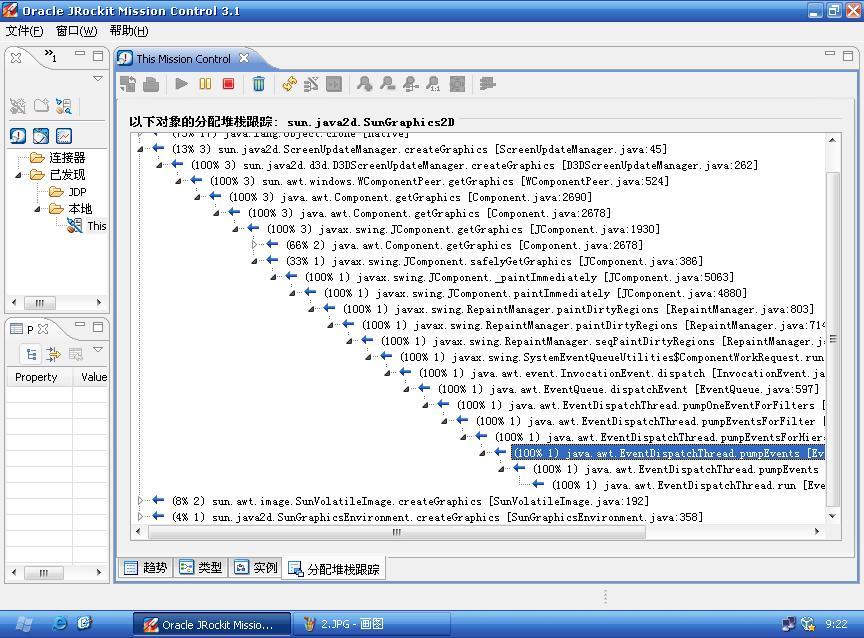Screen dimensions: 864x638
Task: Click the stack trace horizontal scrollbar thumb
Action: tap(397, 532)
